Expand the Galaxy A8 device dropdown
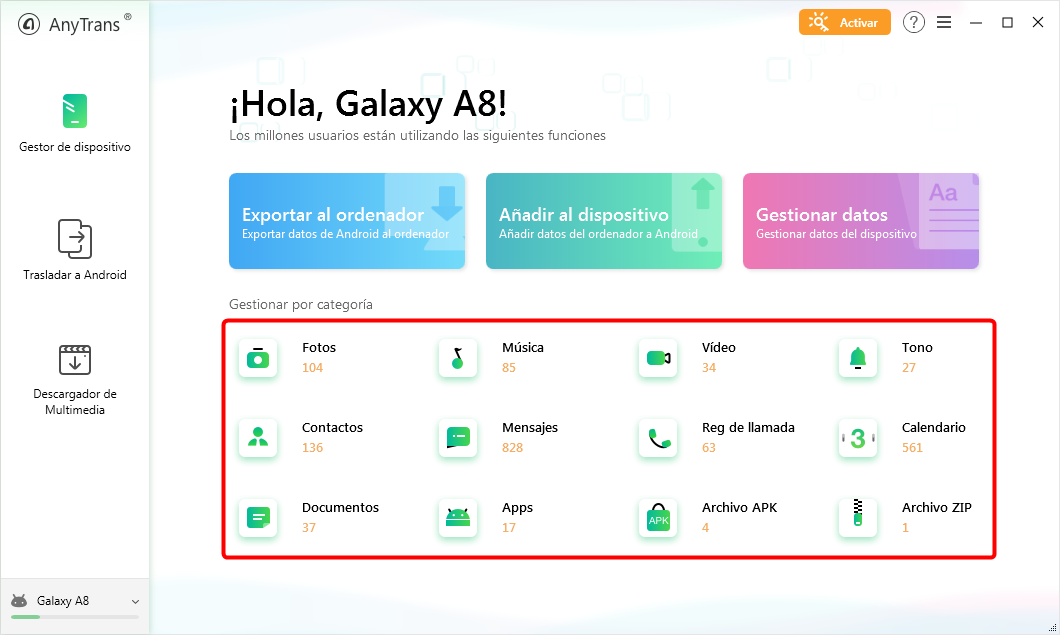 coord(135,602)
